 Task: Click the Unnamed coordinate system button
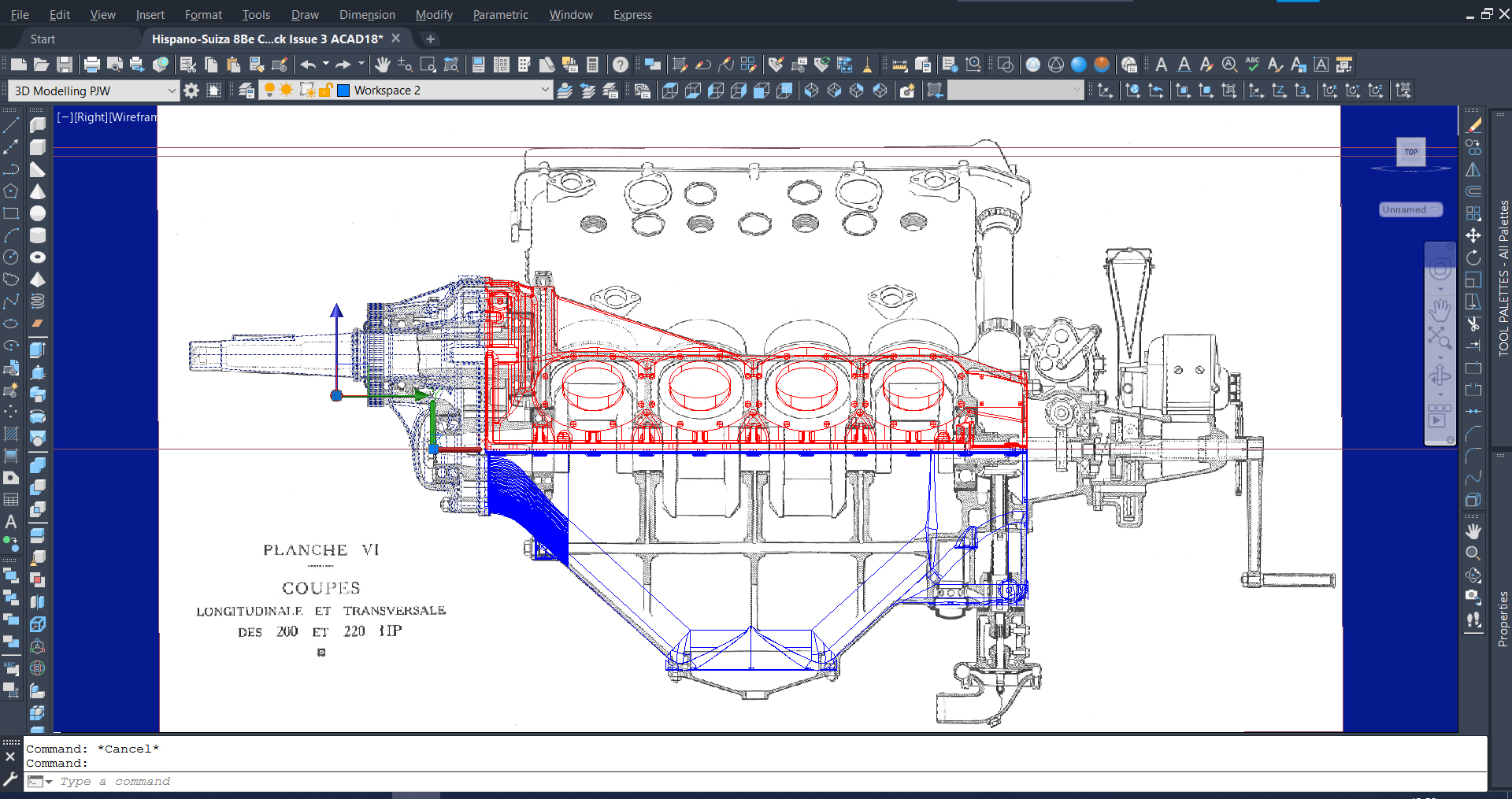pos(1410,209)
